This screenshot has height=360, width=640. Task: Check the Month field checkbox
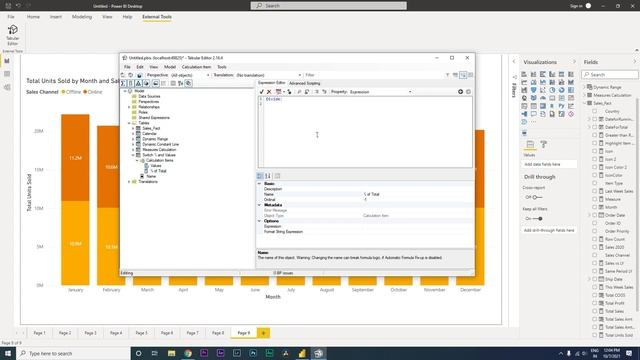[x=595, y=207]
